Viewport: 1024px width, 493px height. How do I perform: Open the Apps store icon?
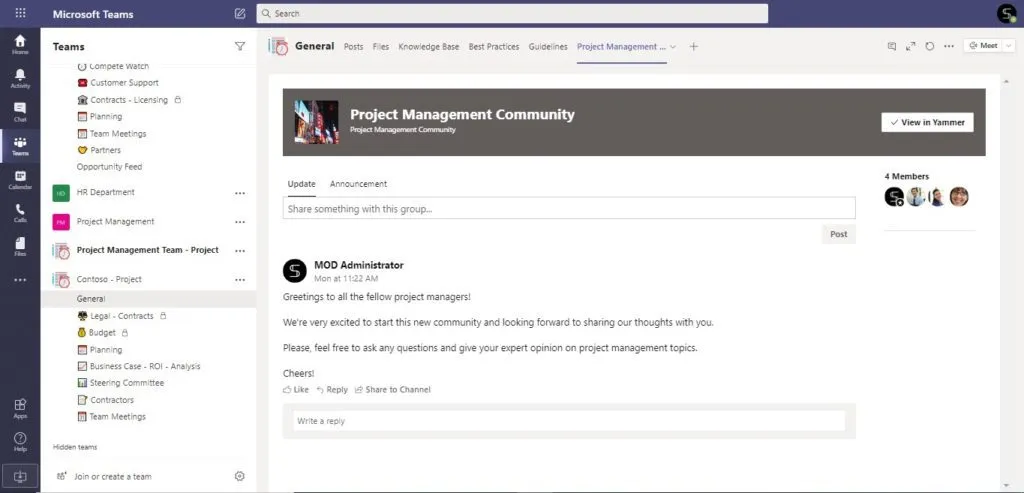(x=20, y=408)
